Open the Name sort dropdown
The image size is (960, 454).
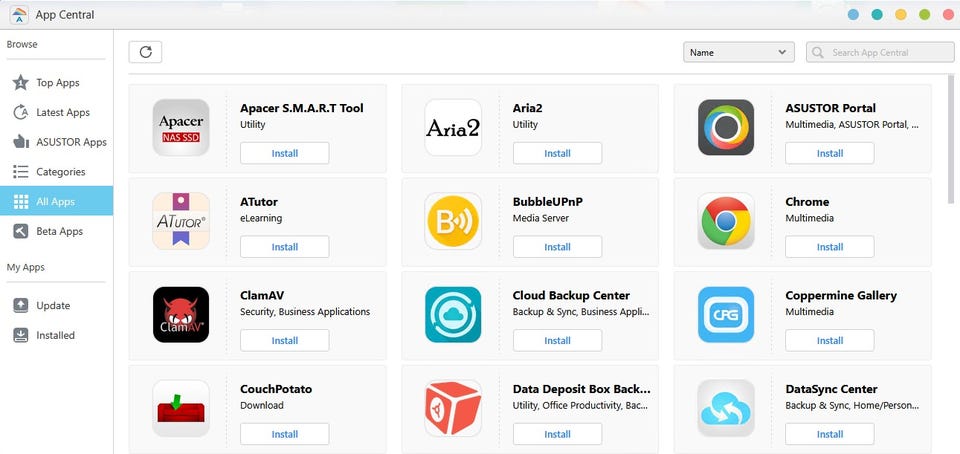pyautogui.click(x=738, y=52)
